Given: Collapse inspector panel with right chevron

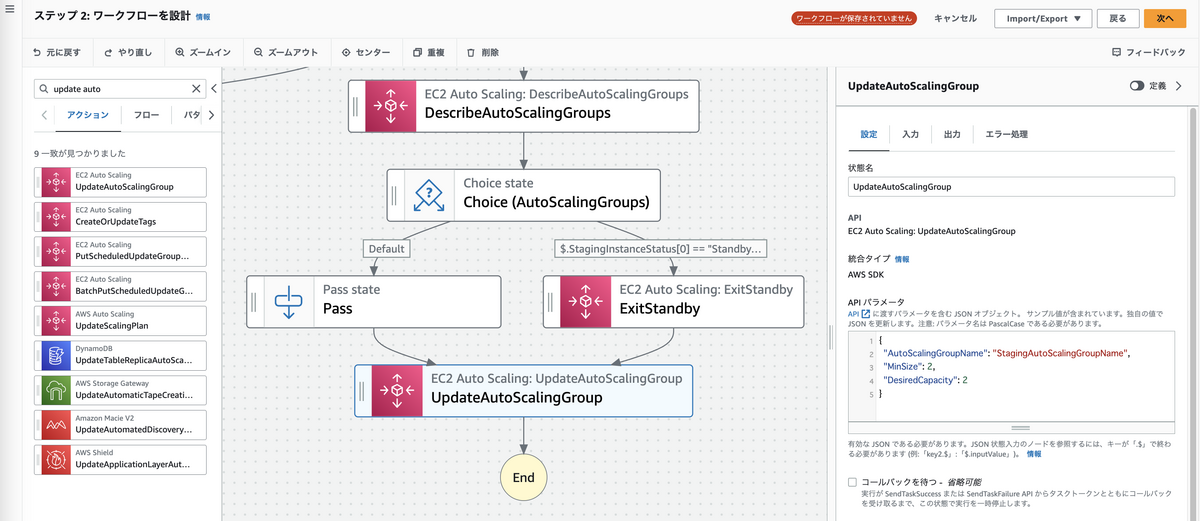Looking at the screenshot, I should point(1178,86).
